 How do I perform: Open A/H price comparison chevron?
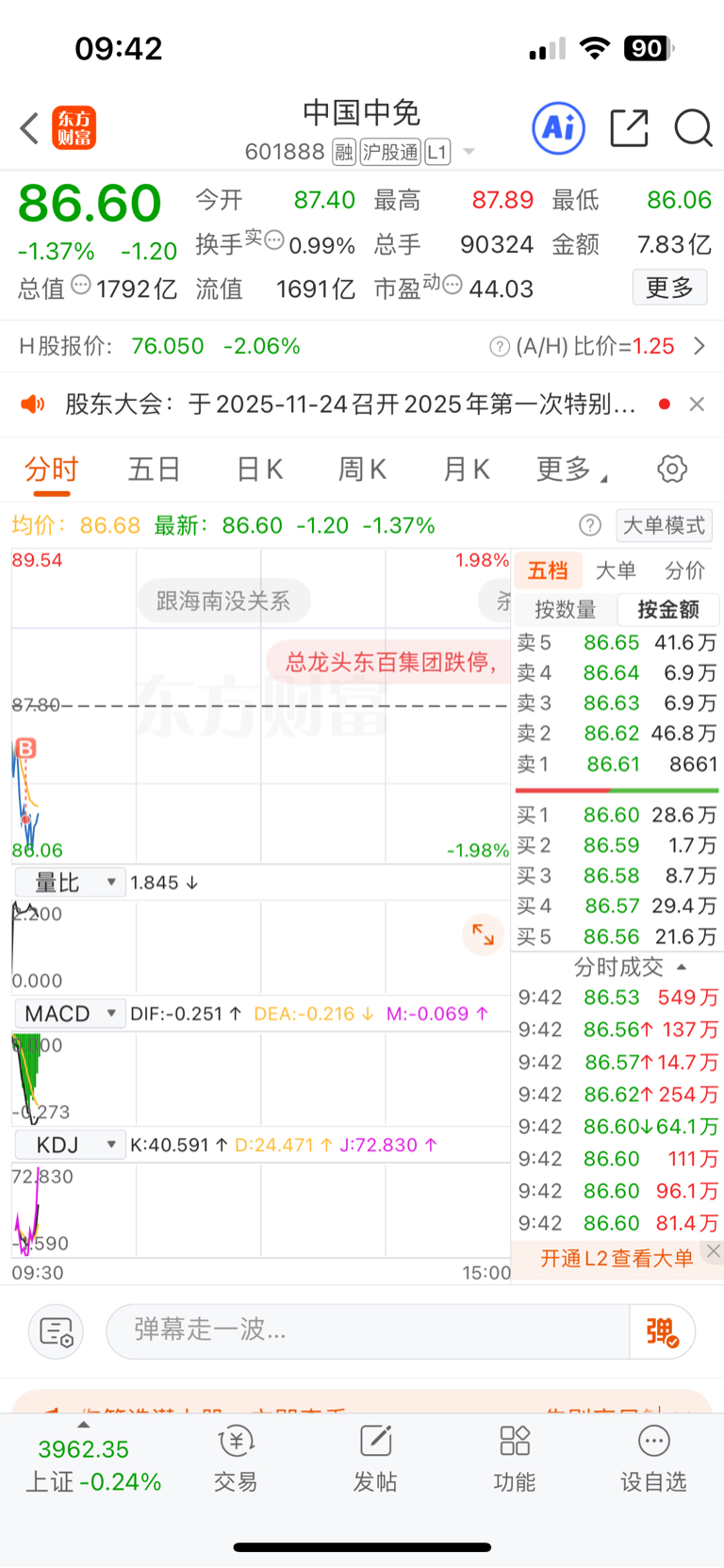(699, 347)
